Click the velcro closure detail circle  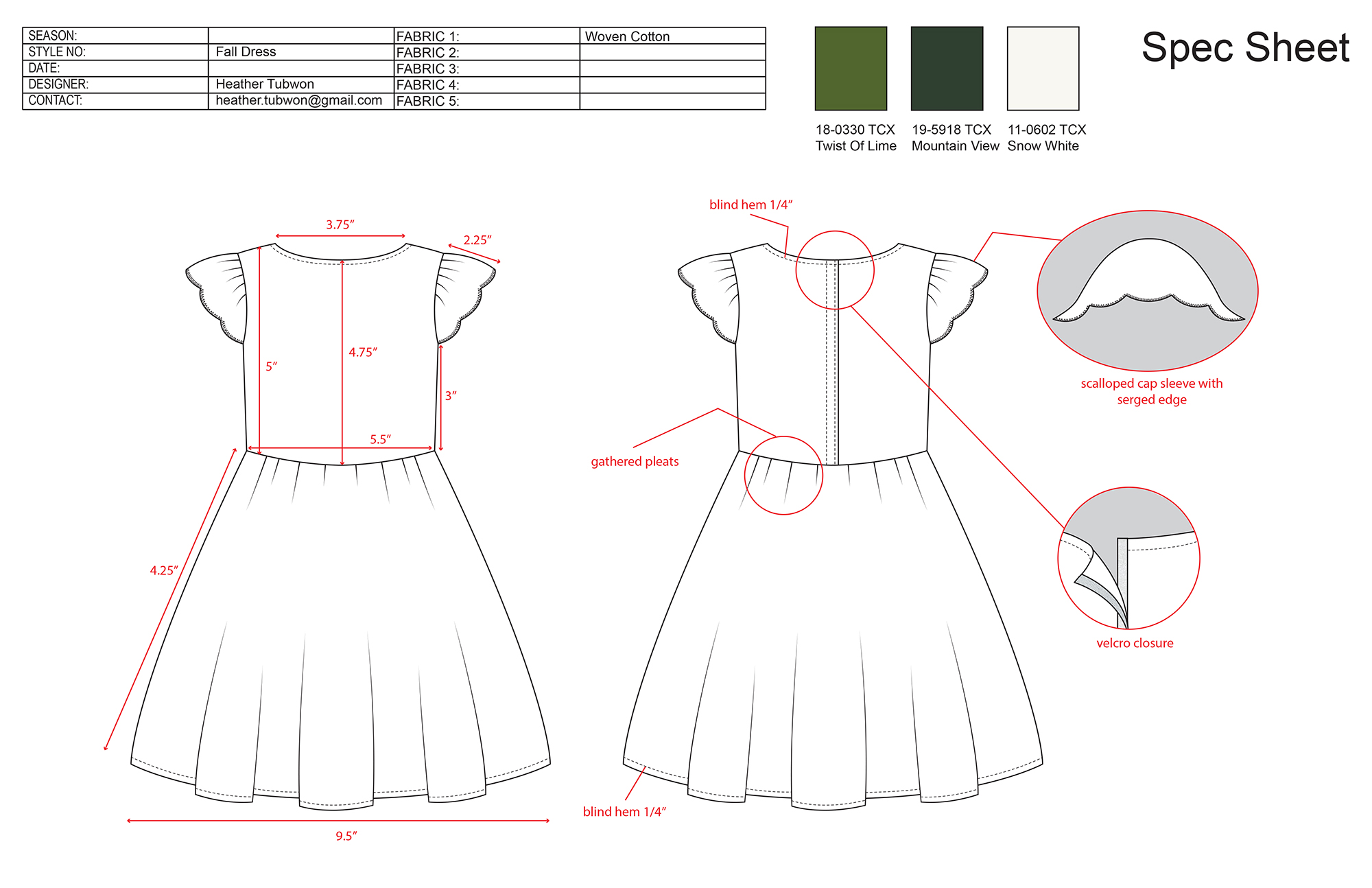click(x=1128, y=558)
